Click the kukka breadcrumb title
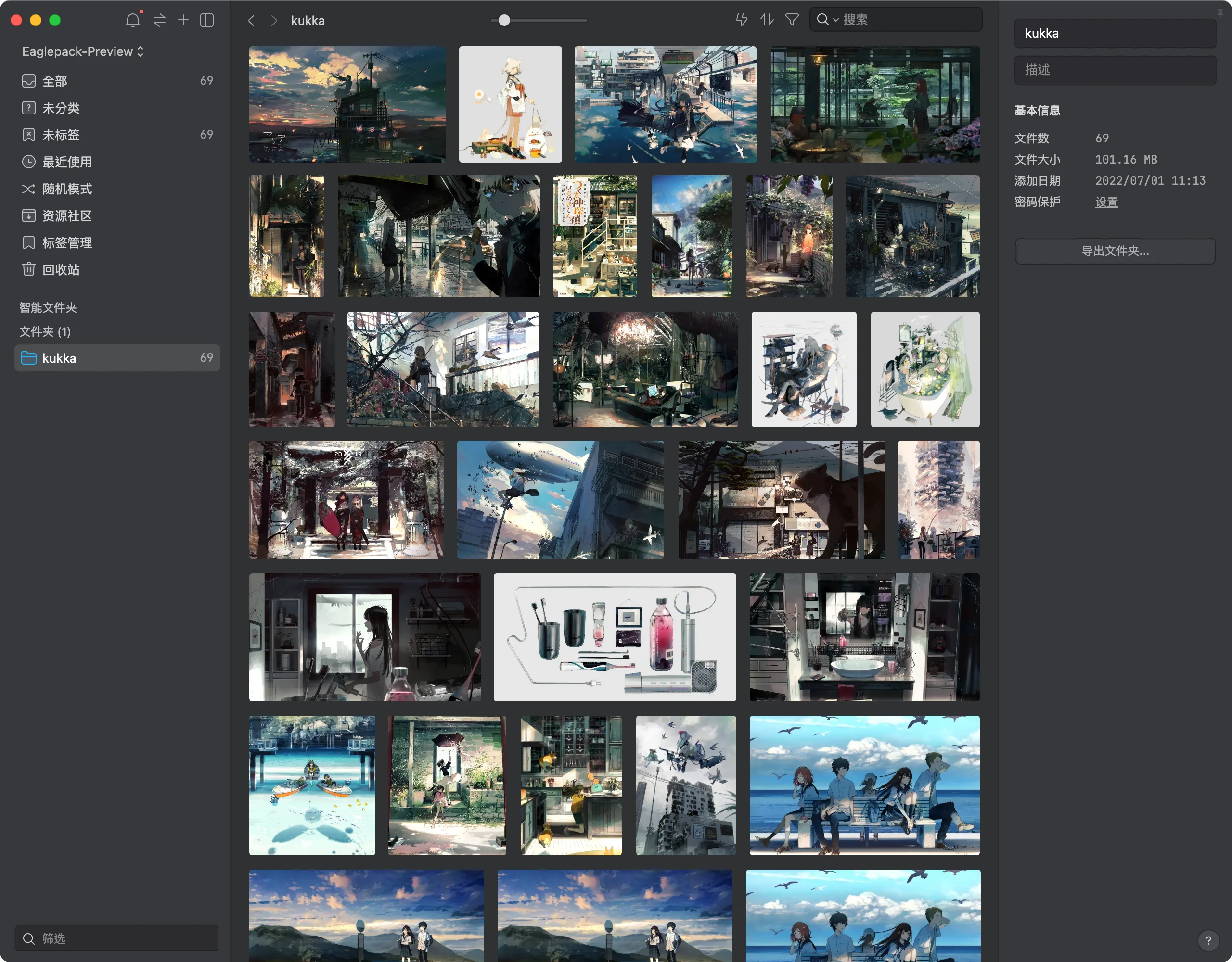 (308, 21)
